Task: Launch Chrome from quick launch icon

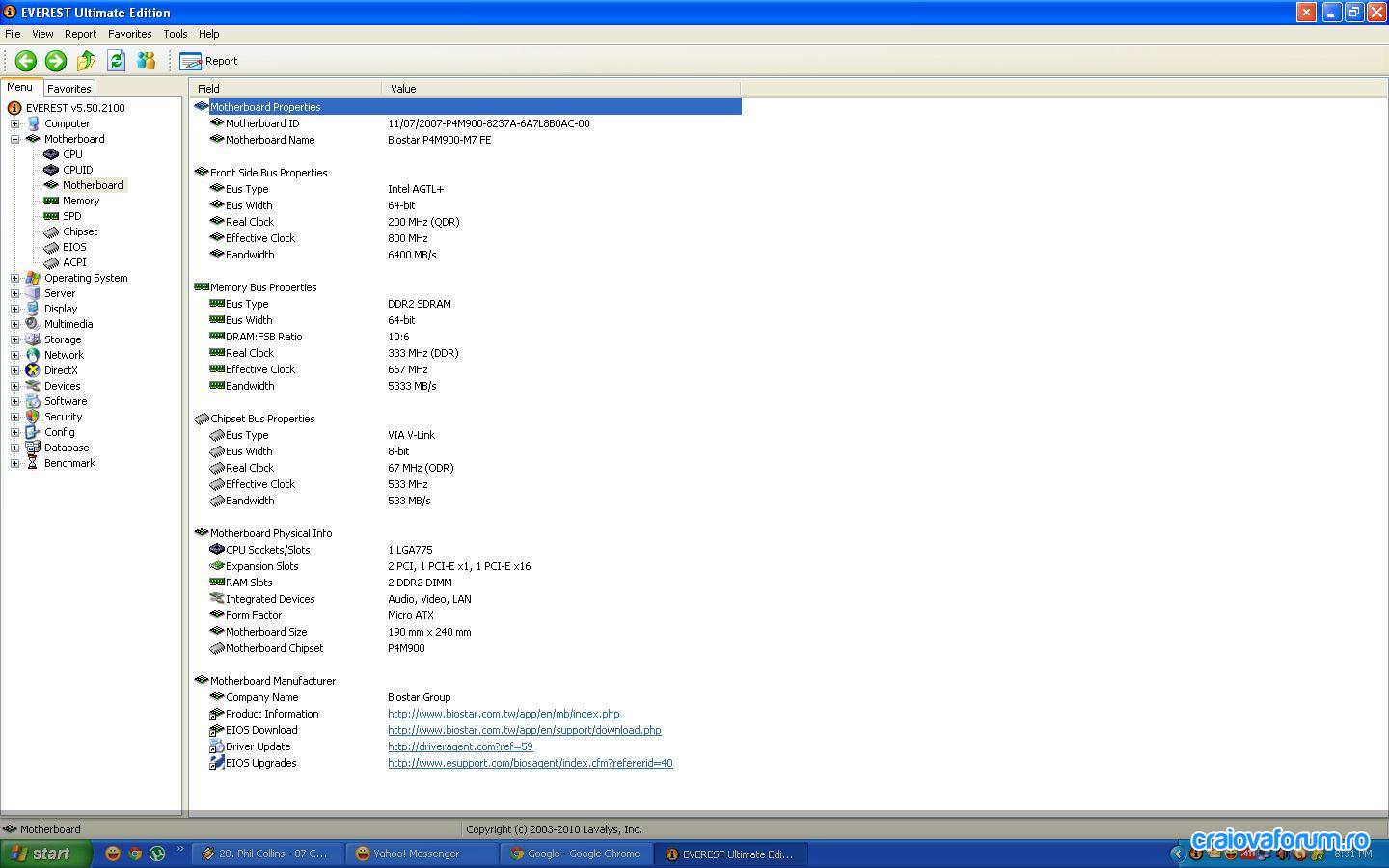Action: point(135,854)
